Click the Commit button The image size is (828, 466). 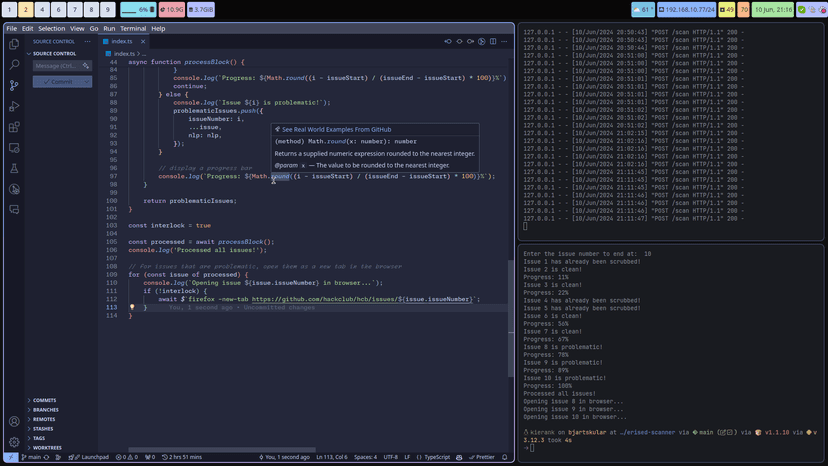click(x=57, y=82)
